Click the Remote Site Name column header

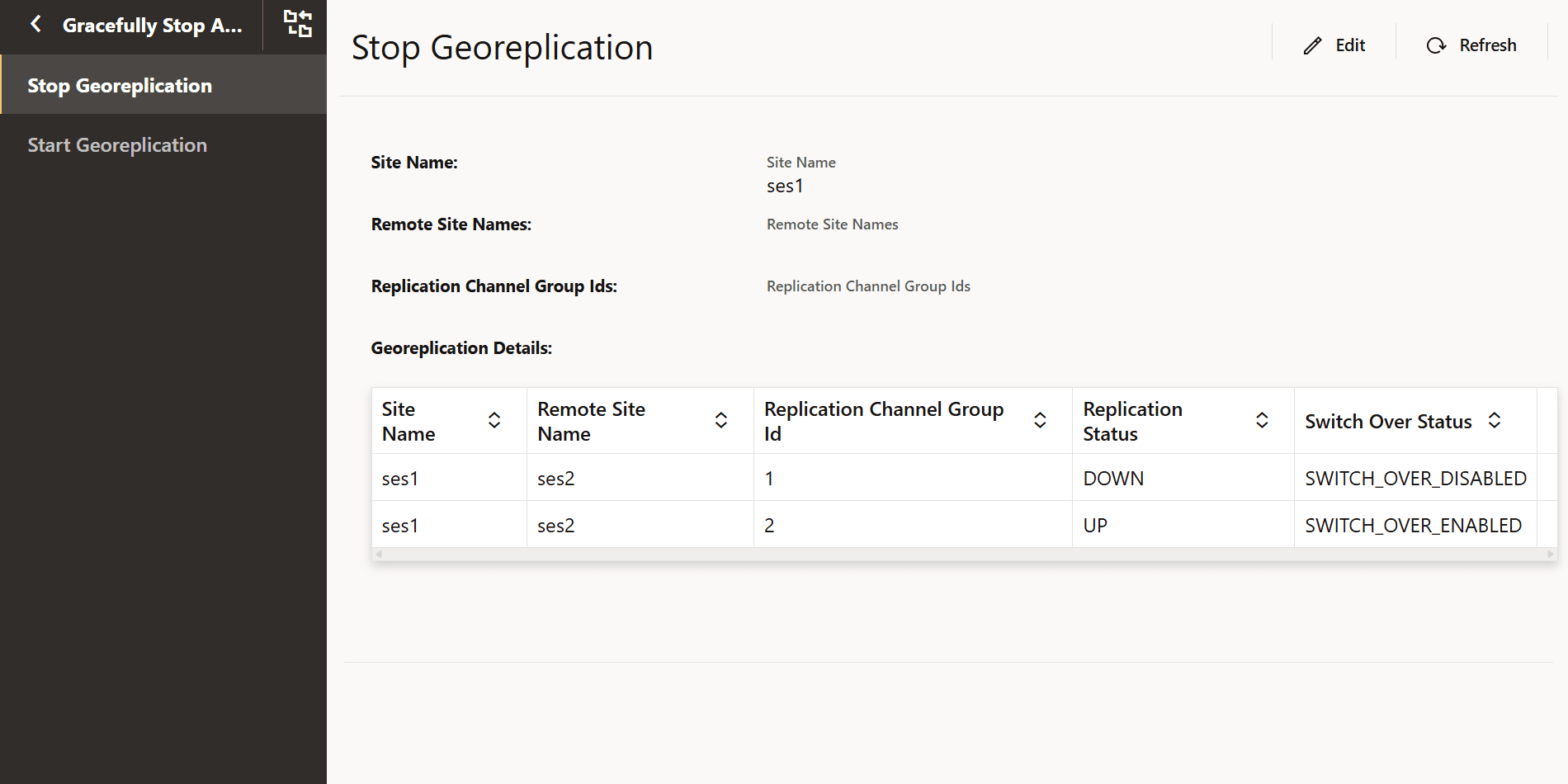640,421
